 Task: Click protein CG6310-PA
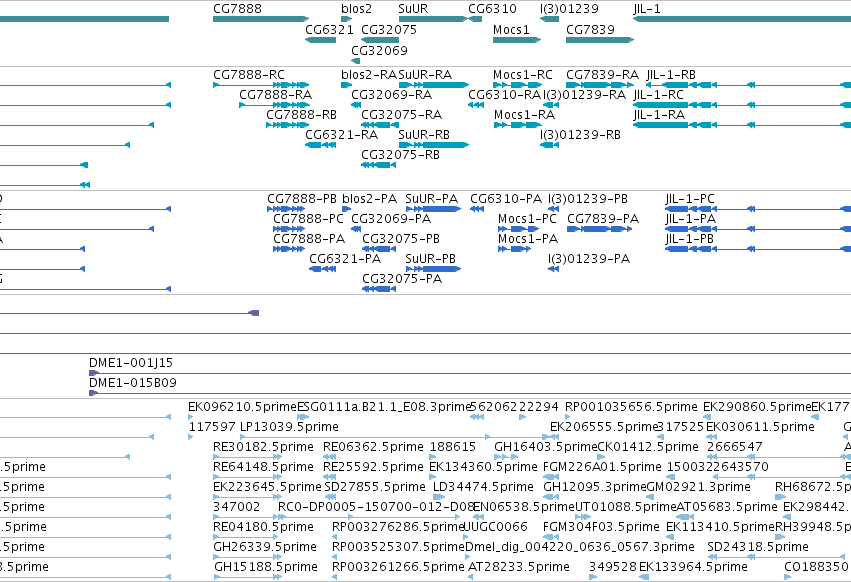tap(477, 209)
